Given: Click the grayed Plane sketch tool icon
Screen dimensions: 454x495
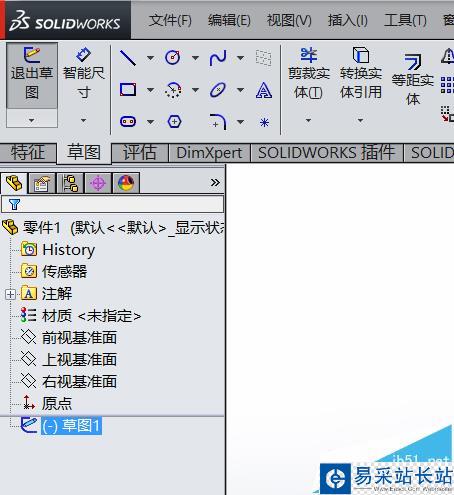Looking at the screenshot, I should [263, 58].
